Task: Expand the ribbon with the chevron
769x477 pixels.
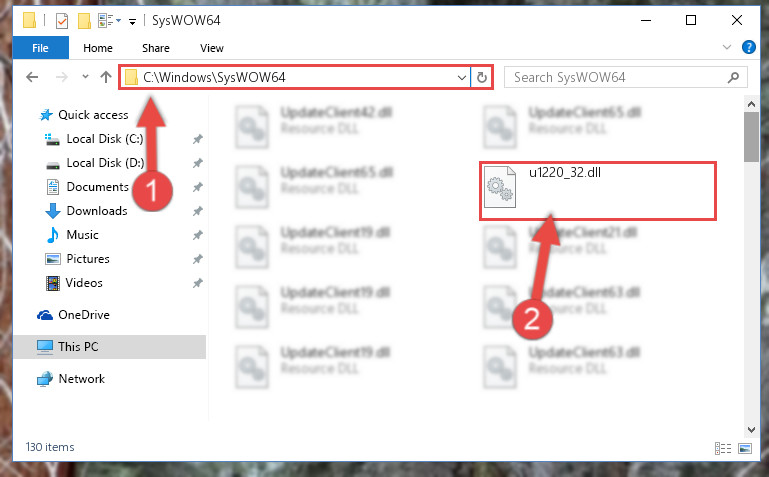Action: 727,48
